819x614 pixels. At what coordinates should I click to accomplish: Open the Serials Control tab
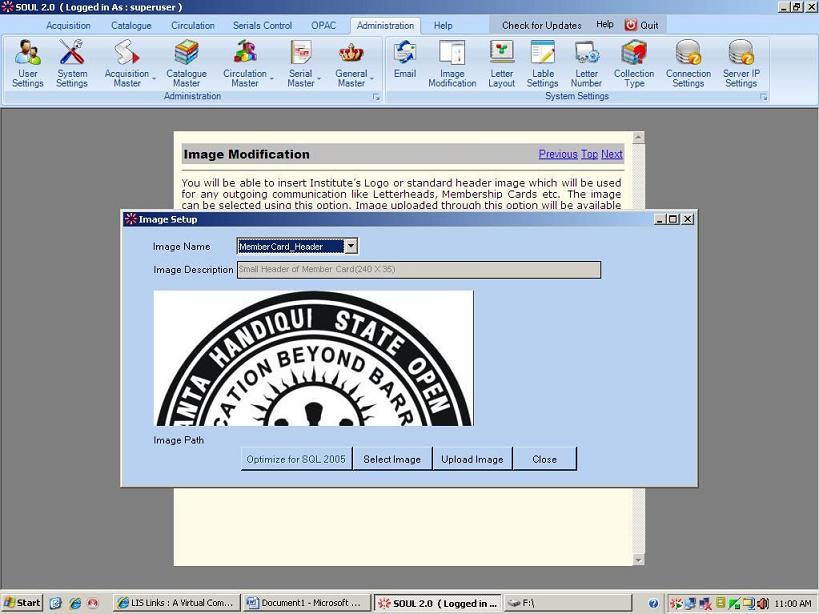click(x=262, y=26)
